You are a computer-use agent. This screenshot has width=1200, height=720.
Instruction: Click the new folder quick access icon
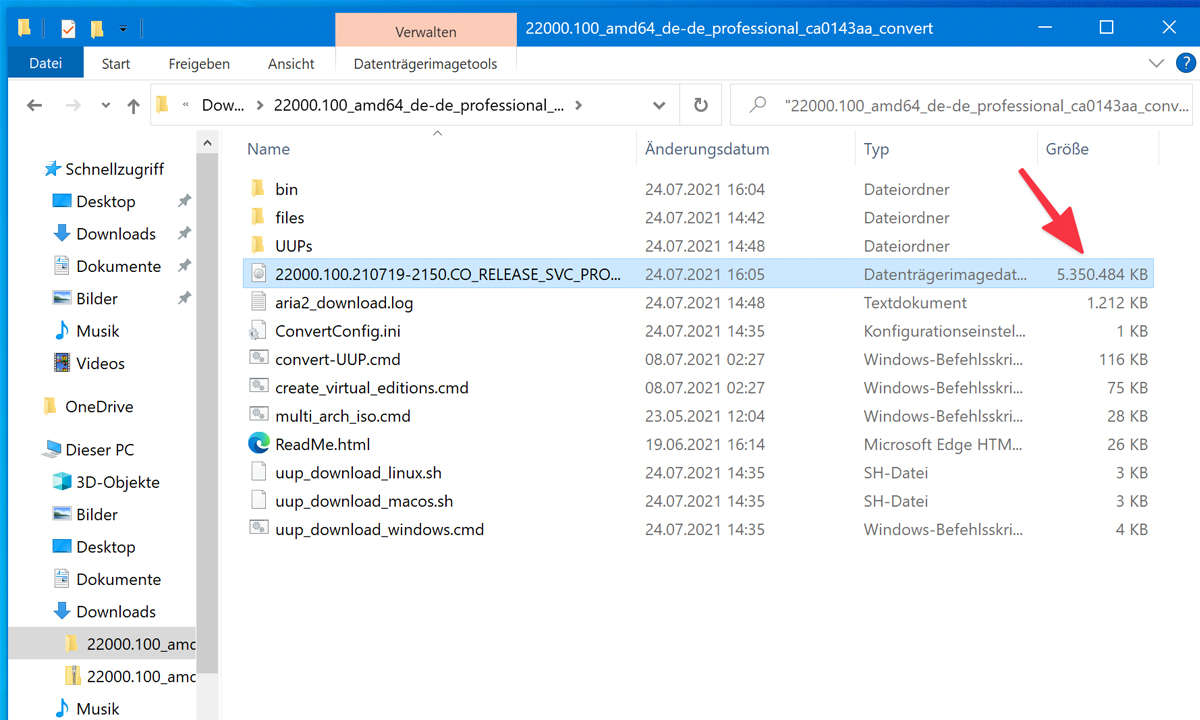tap(97, 29)
